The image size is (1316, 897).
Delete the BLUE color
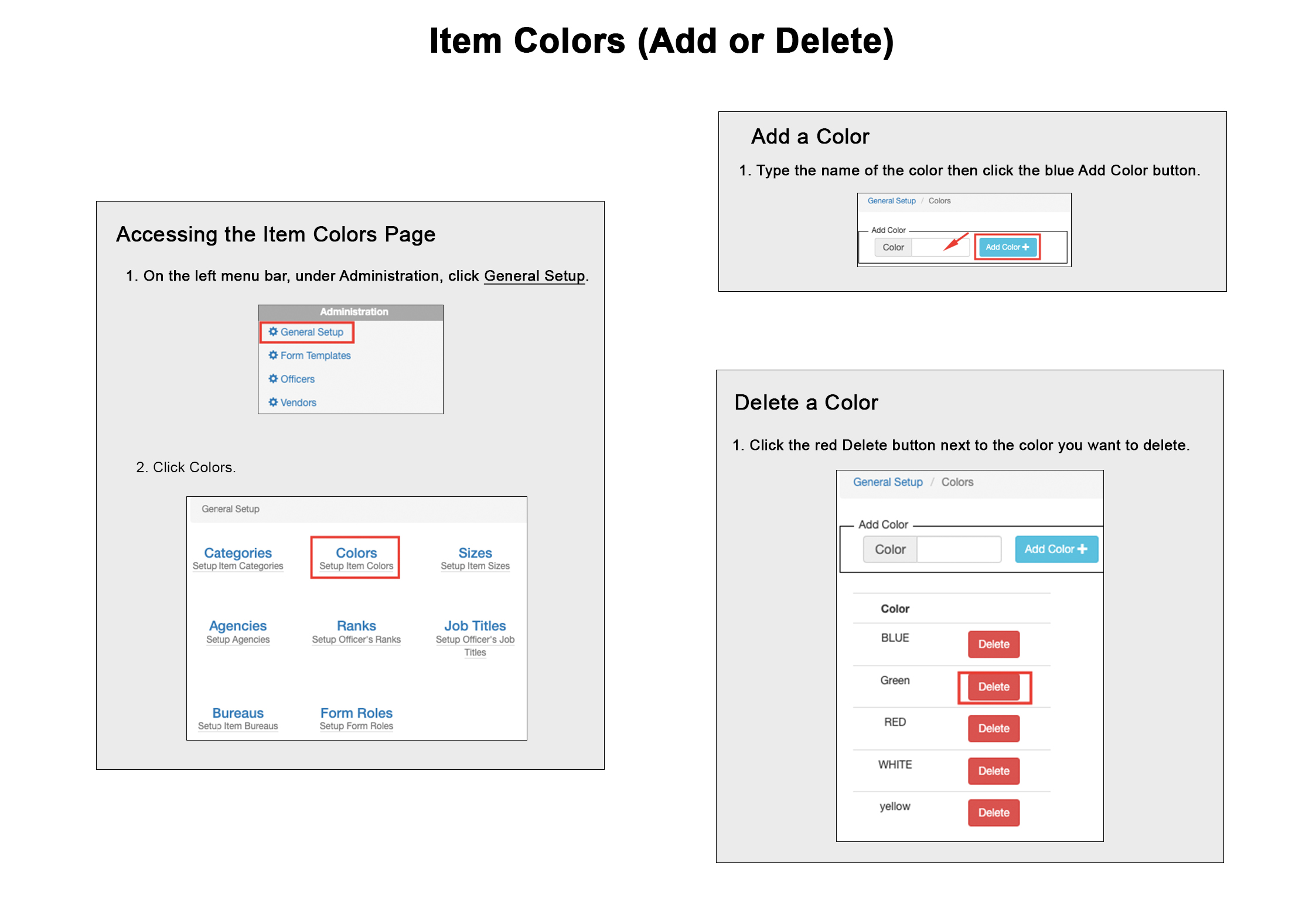coord(993,644)
